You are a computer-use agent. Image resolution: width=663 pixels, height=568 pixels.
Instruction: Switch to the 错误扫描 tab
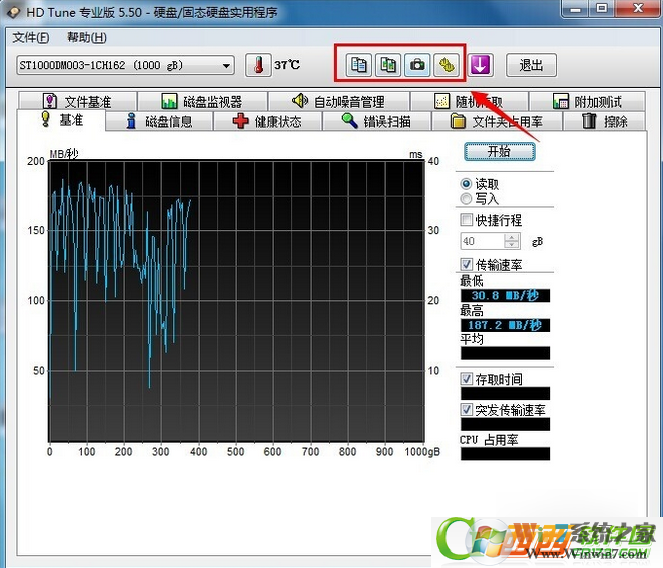374,121
